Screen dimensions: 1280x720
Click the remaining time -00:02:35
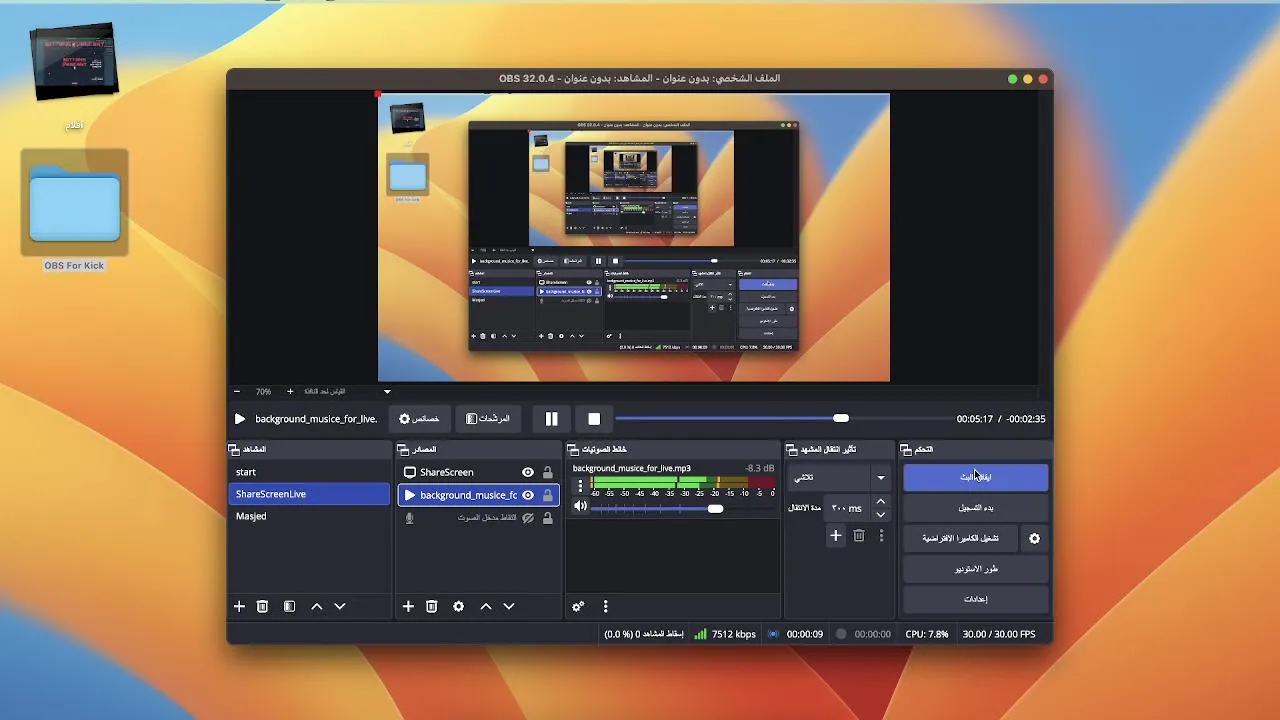coord(1025,419)
